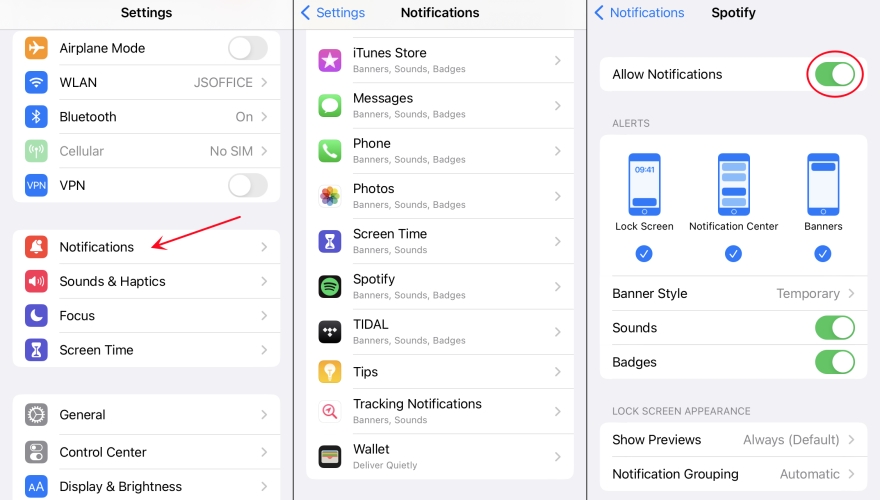Image resolution: width=880 pixels, height=500 pixels.
Task: Tap the Messages green bubble icon
Action: tap(330, 105)
